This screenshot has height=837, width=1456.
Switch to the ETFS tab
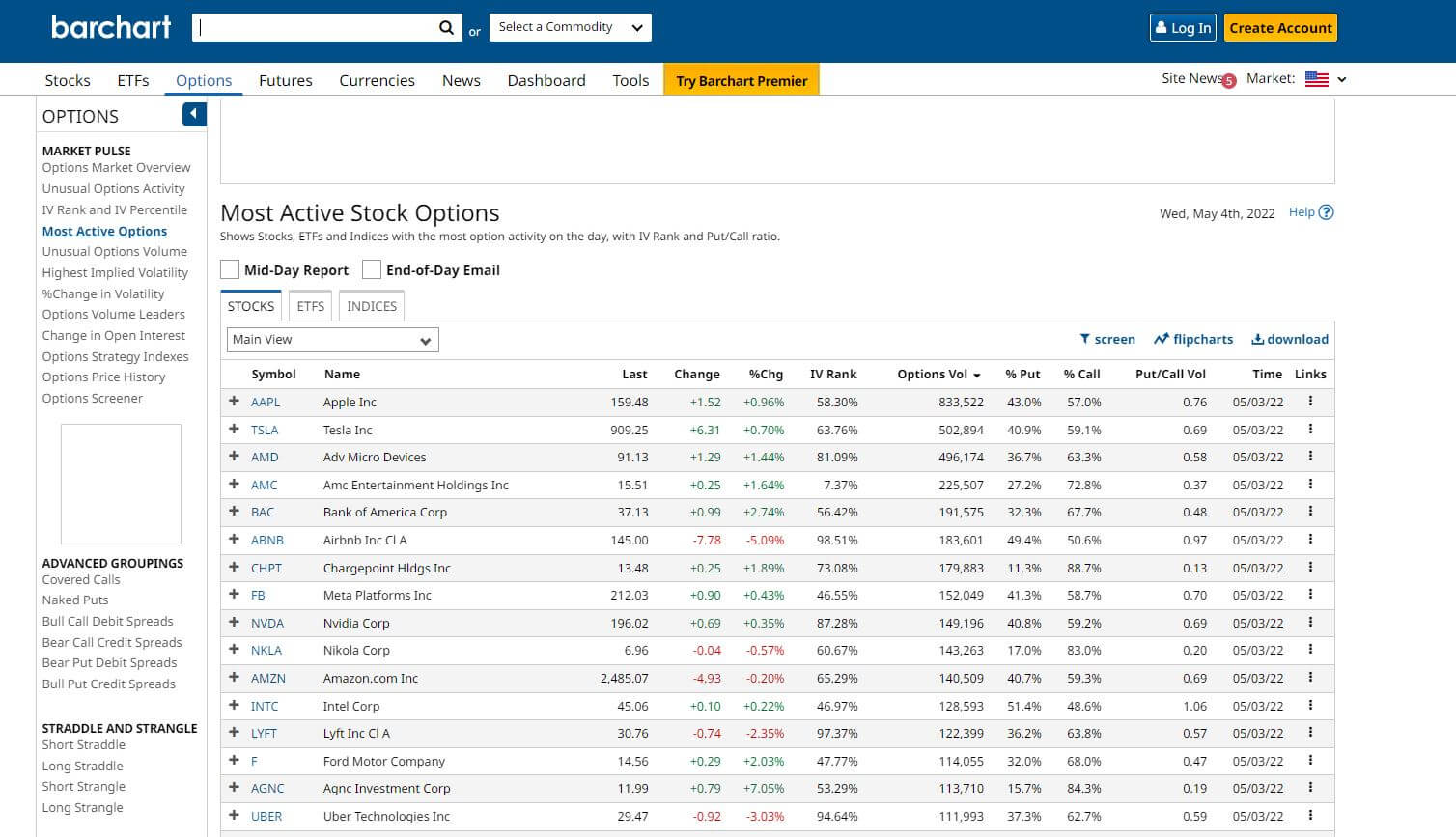click(x=310, y=306)
